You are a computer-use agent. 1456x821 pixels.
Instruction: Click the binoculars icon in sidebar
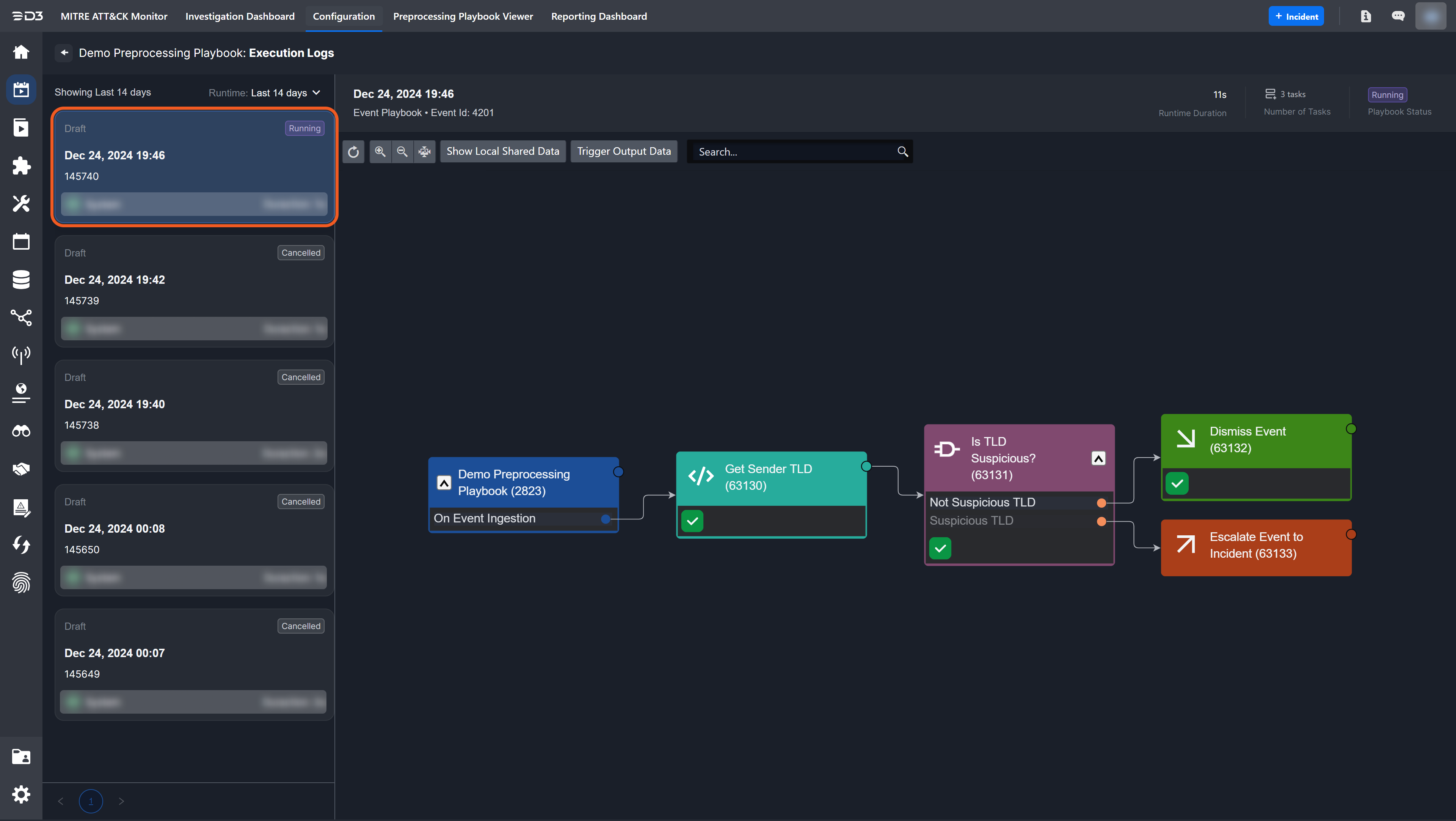[21, 431]
